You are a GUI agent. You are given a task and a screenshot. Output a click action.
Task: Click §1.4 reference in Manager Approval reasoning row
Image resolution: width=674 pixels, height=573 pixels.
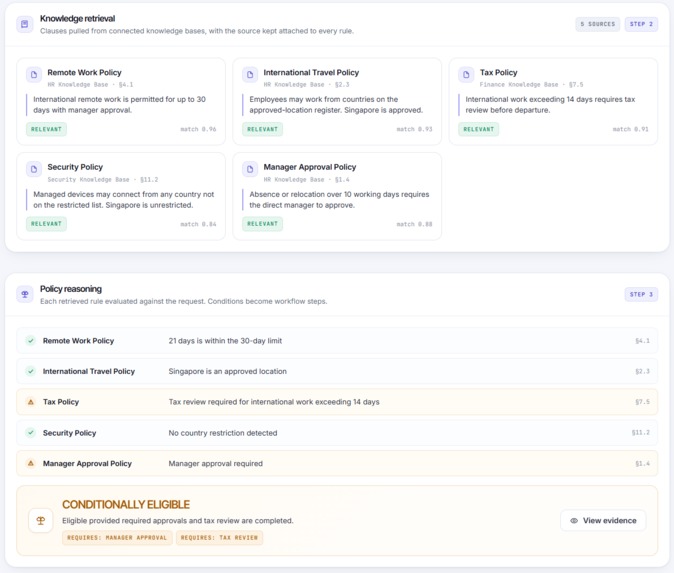coord(643,463)
